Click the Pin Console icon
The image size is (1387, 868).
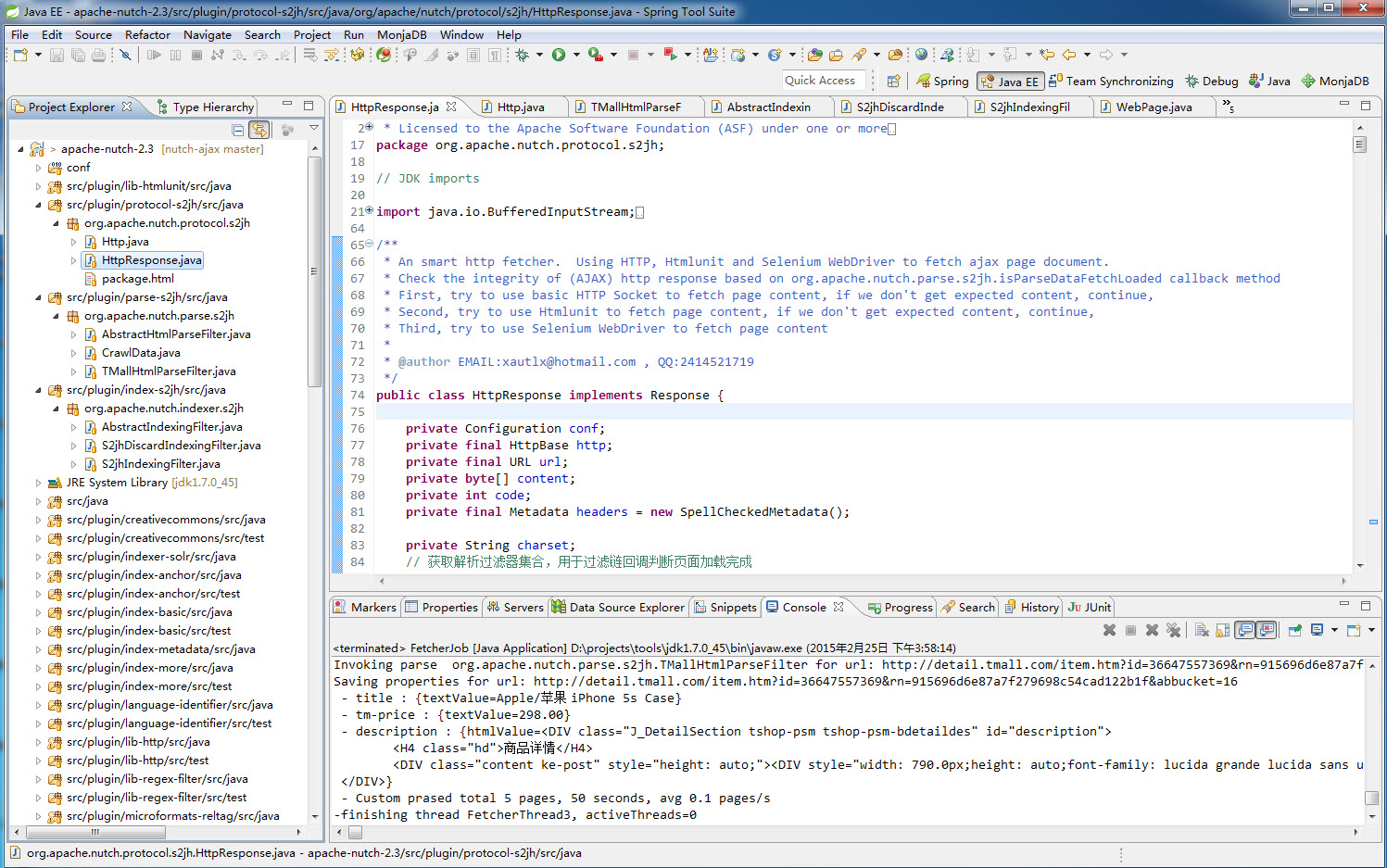(x=1294, y=630)
